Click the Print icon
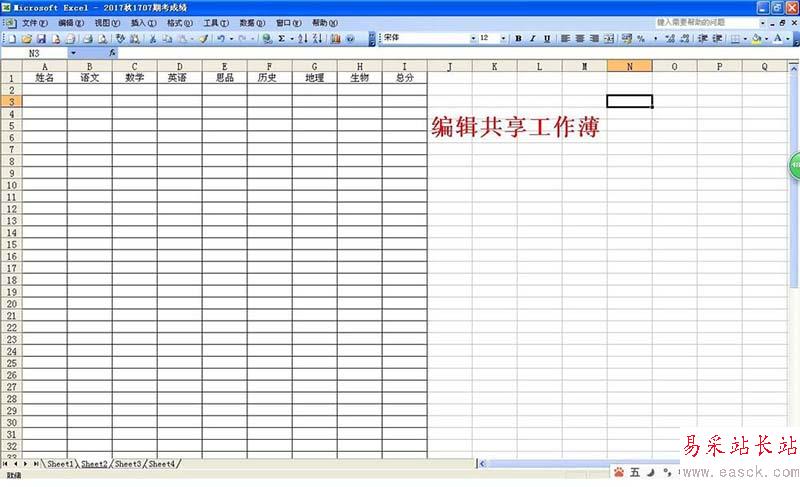The width and height of the screenshot is (800, 487). (x=88, y=38)
